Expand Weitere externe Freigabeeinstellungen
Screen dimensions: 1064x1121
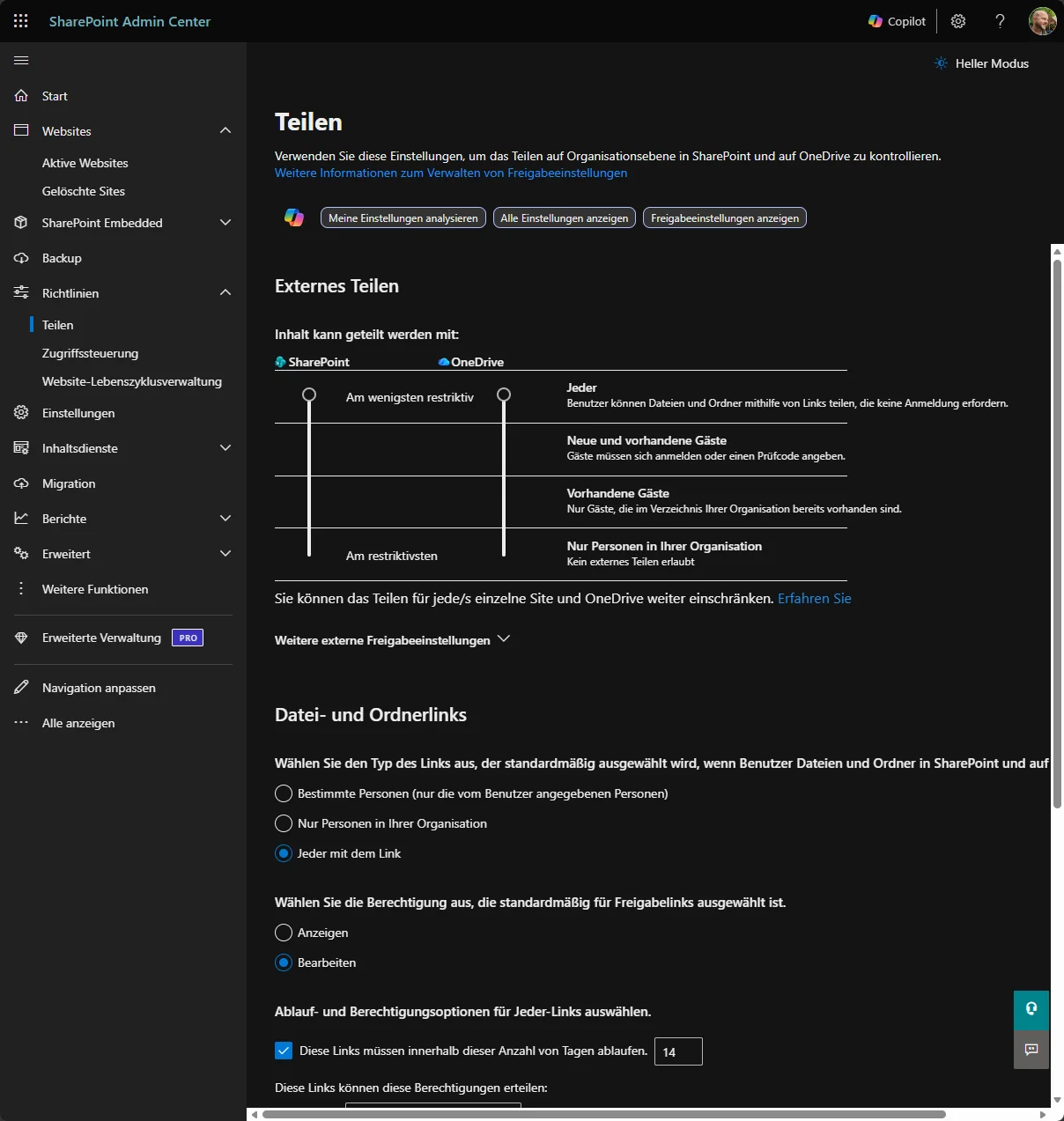(x=393, y=639)
